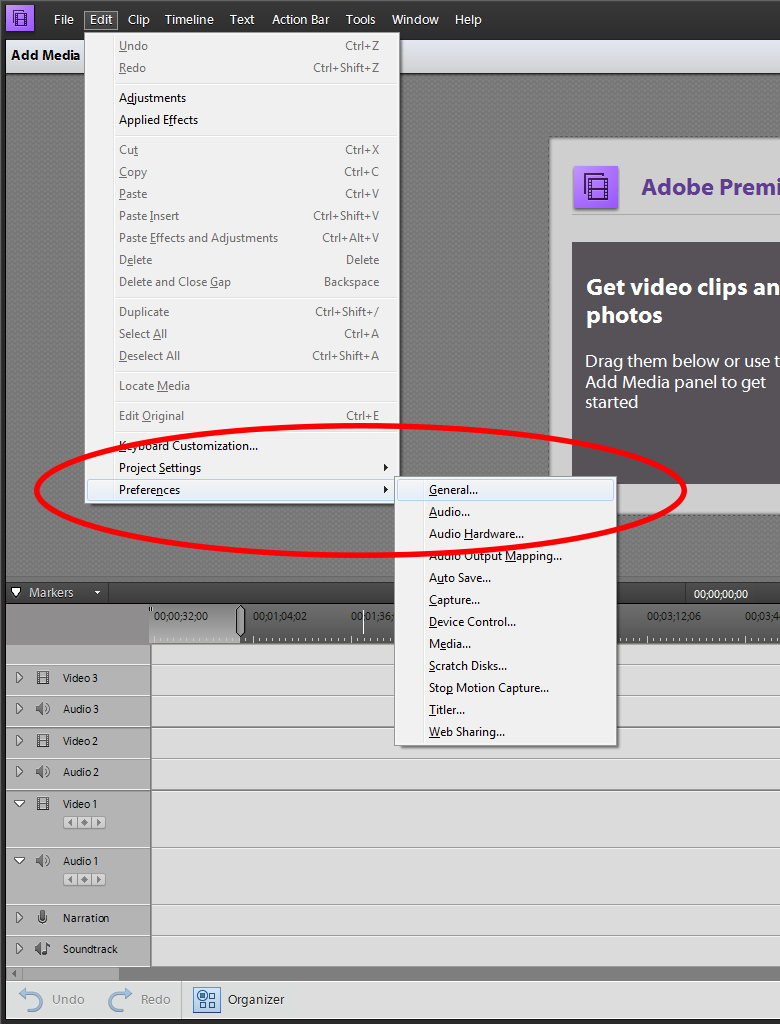Open the Help menu

(468, 20)
